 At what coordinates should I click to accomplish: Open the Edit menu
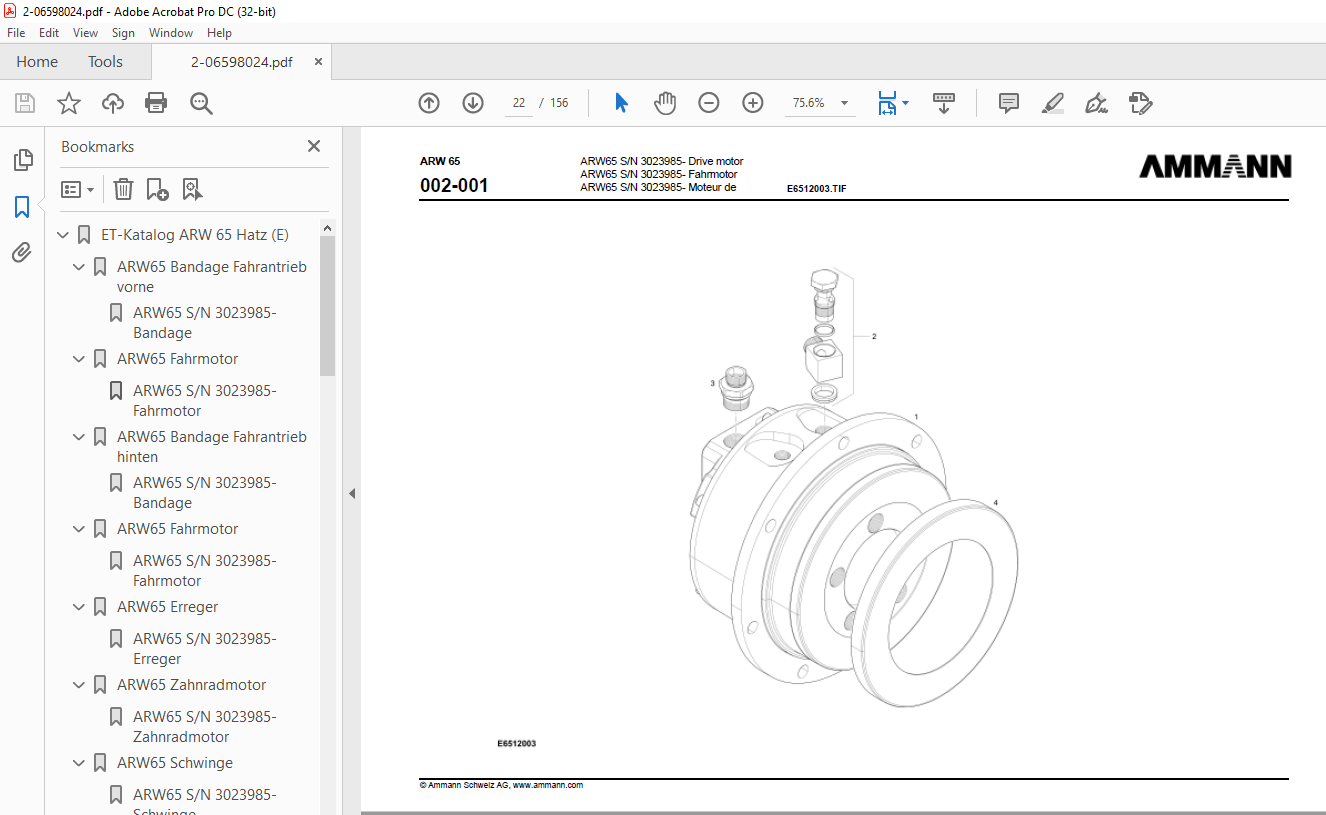point(49,33)
